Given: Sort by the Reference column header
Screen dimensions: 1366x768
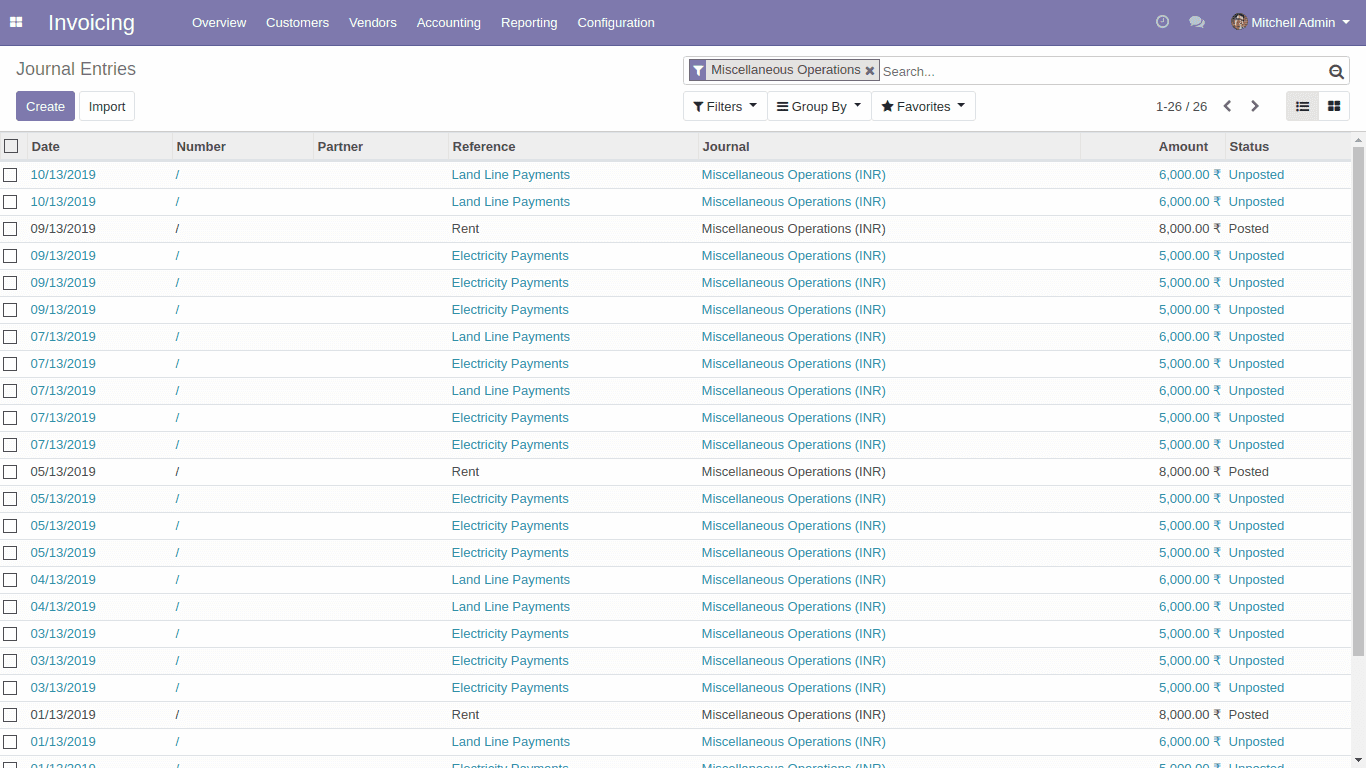Looking at the screenshot, I should pos(573,146).
